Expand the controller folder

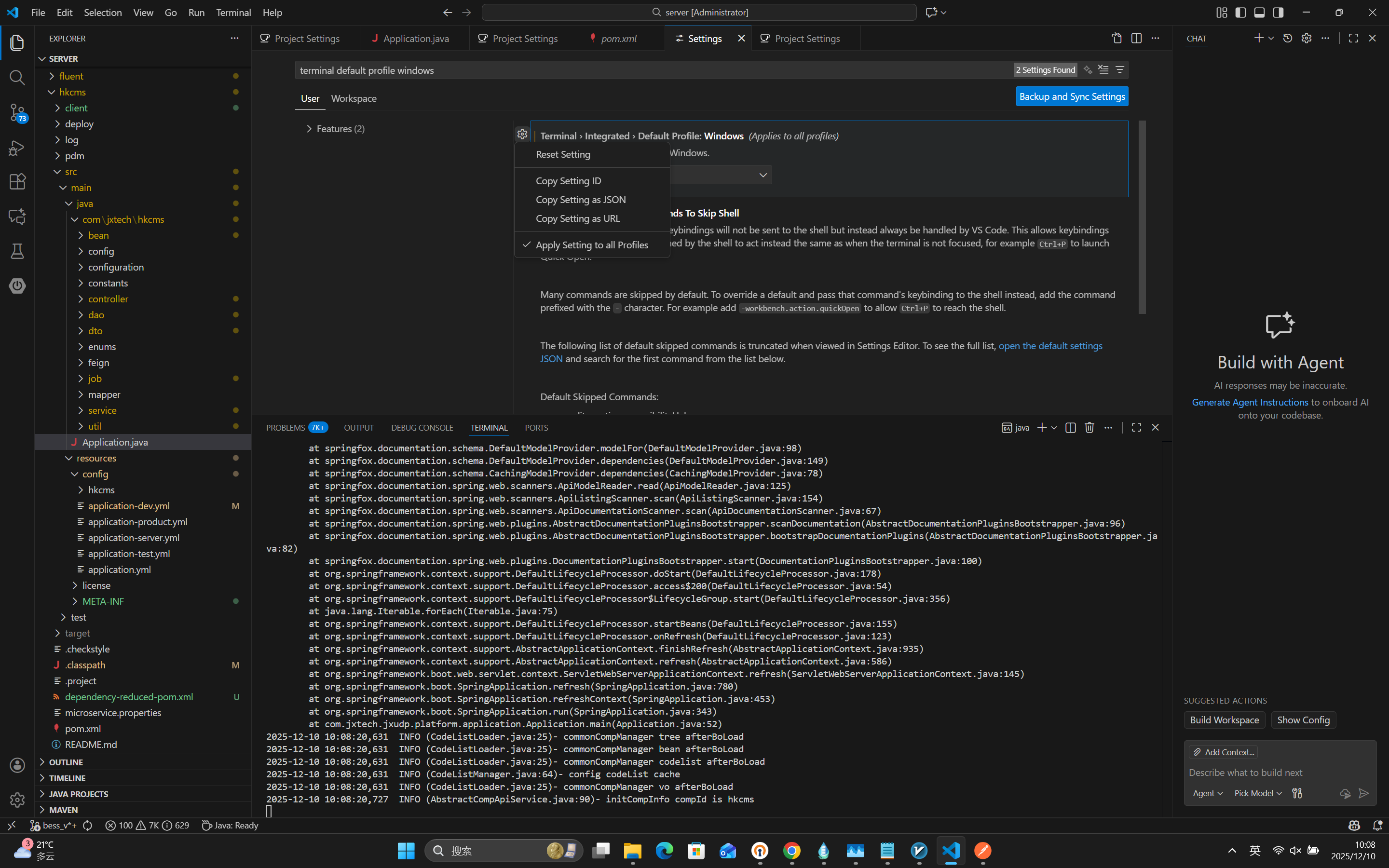(x=108, y=299)
